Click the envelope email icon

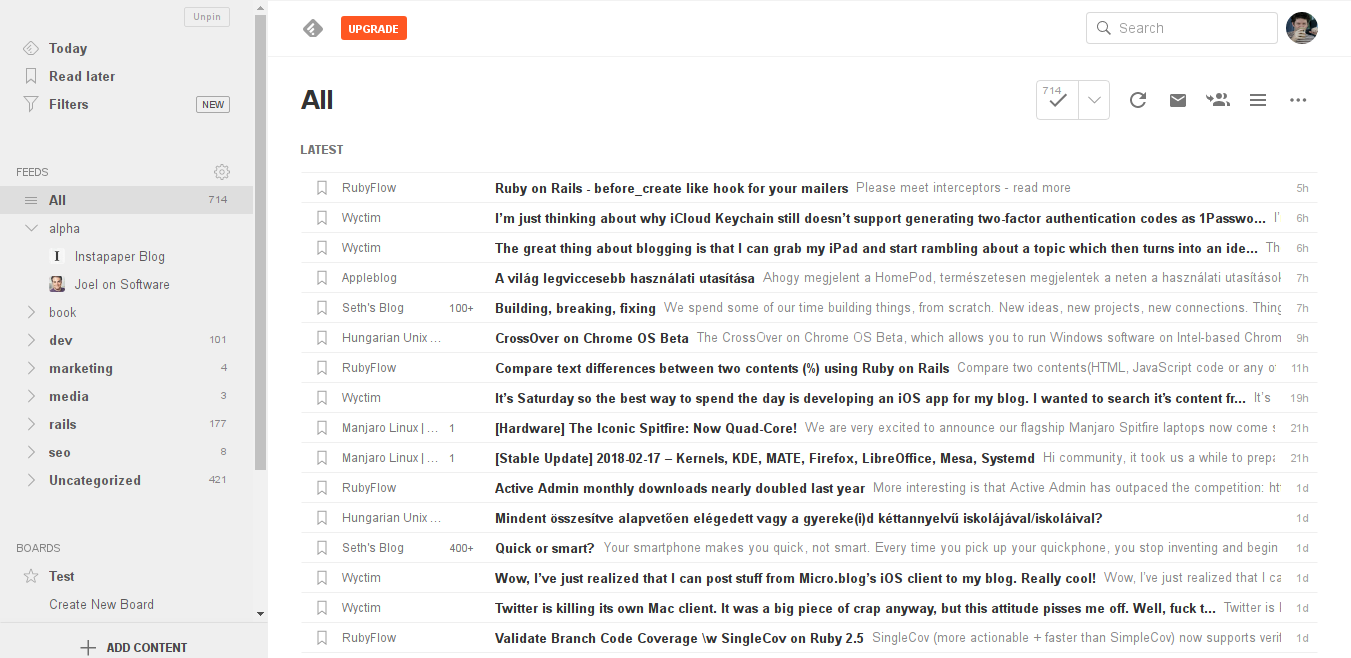click(1178, 100)
